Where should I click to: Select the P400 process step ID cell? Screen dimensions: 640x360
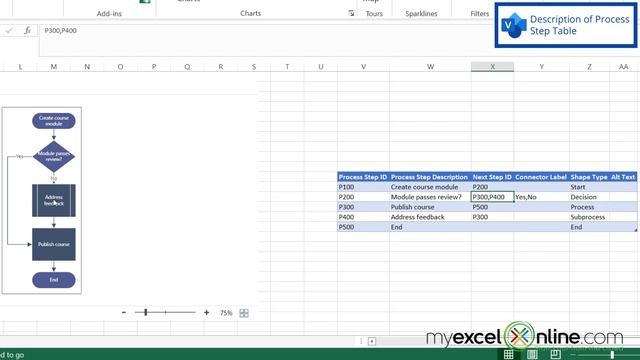363,217
